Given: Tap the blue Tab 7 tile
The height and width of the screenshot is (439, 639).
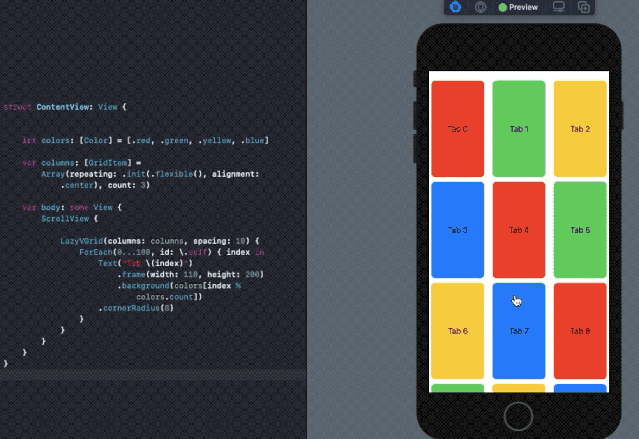Looking at the screenshot, I should coord(519,331).
